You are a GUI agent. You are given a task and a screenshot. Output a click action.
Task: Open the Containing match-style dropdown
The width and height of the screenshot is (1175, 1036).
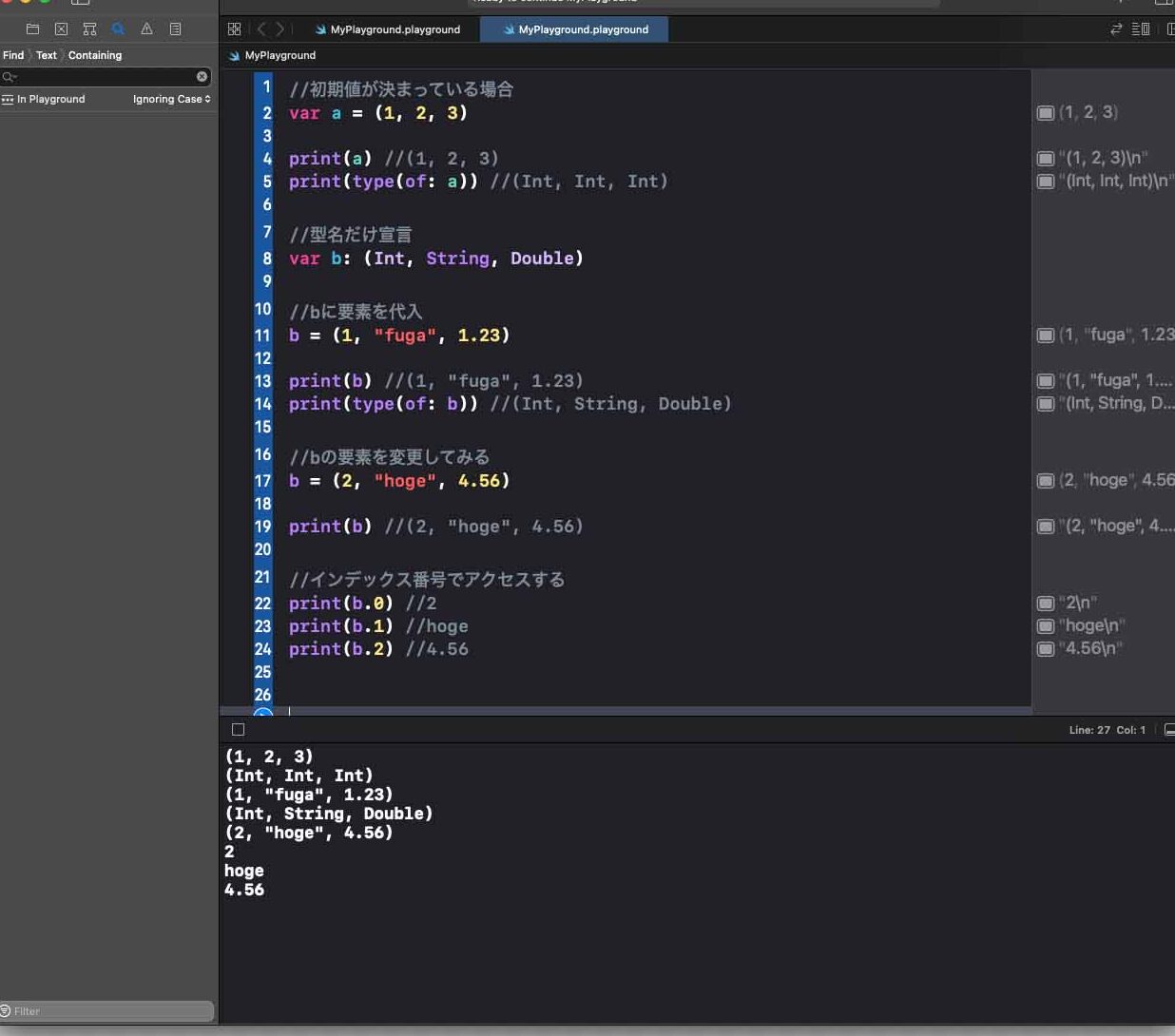click(95, 55)
